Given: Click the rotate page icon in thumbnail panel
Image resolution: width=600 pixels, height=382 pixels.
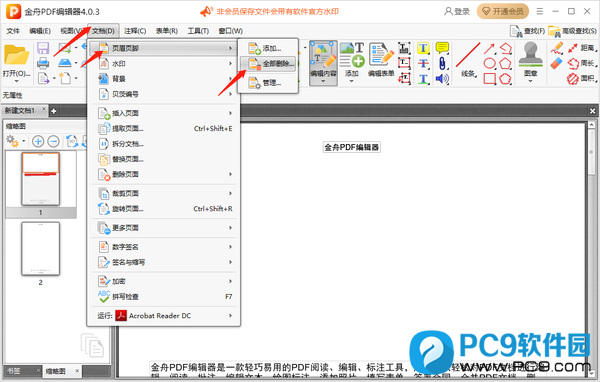Looking at the screenshot, I should point(72,141).
